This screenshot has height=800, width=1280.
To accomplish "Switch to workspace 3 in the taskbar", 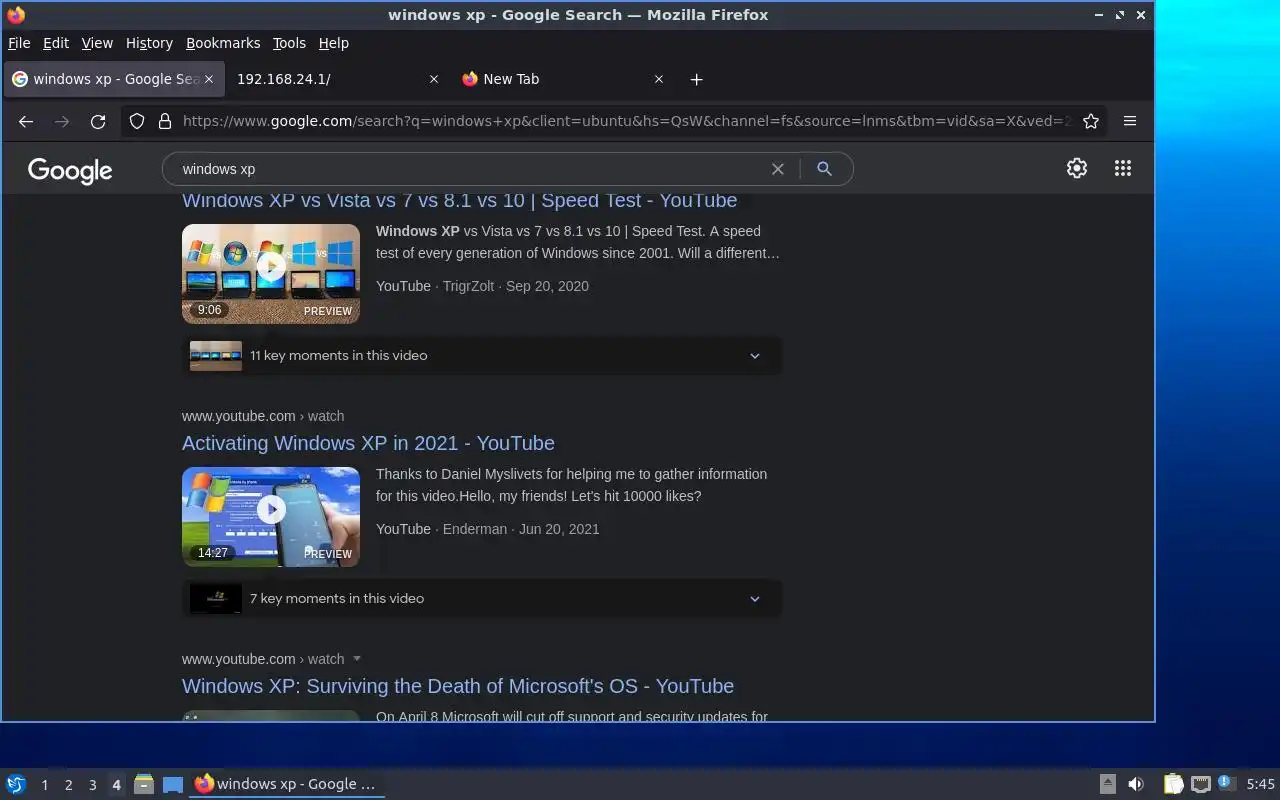I will (x=93, y=785).
